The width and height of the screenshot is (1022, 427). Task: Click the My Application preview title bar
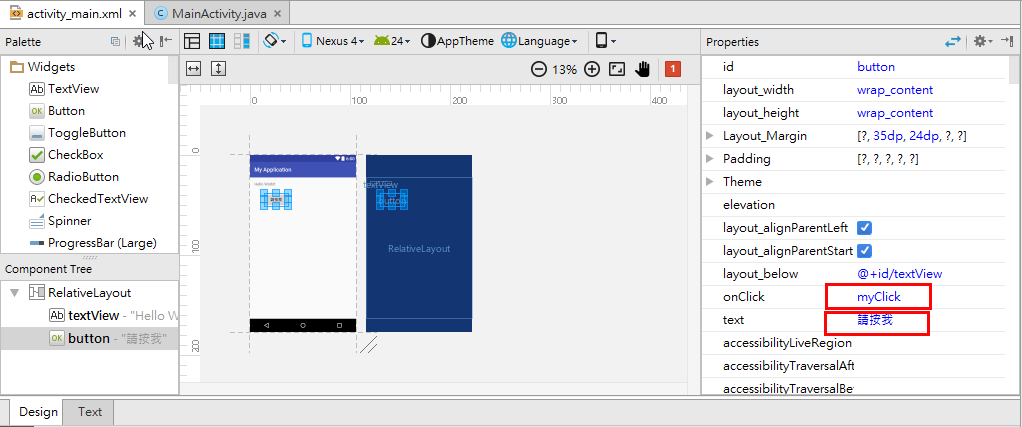pos(303,169)
